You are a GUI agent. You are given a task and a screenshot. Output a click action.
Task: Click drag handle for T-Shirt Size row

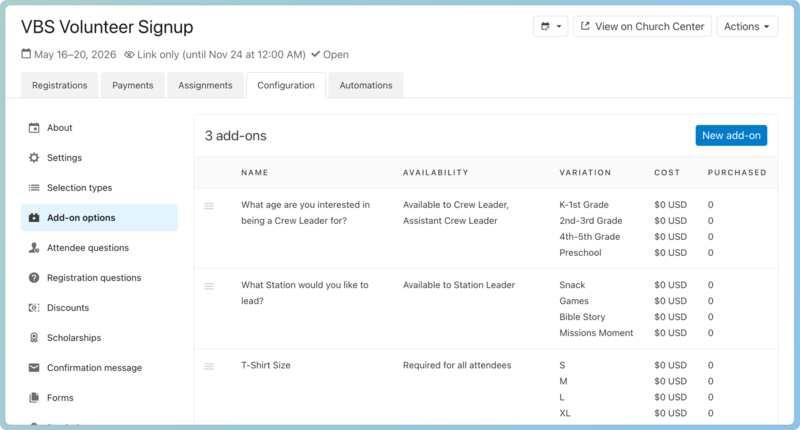point(209,366)
